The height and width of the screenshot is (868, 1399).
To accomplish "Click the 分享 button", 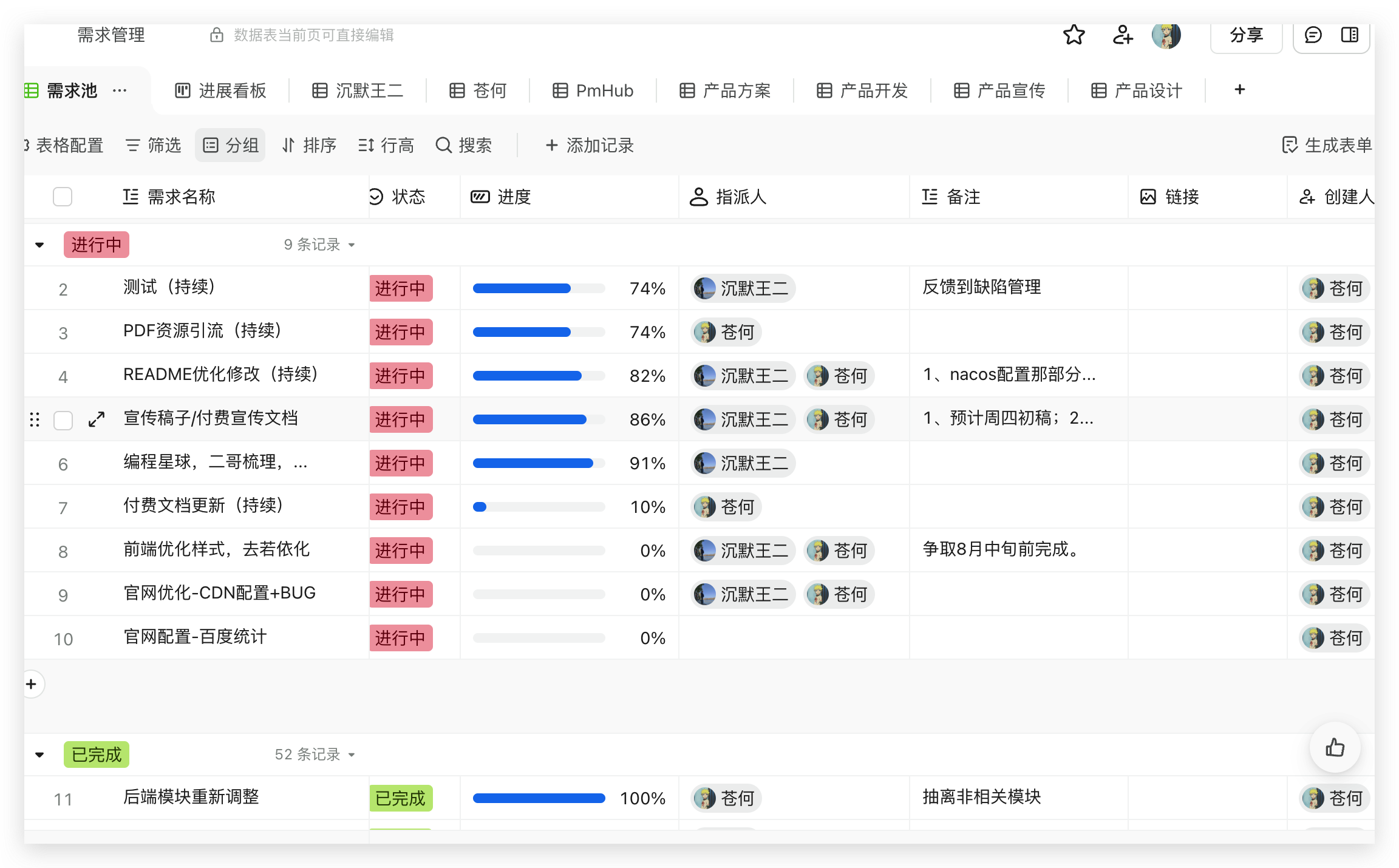I will (1246, 35).
